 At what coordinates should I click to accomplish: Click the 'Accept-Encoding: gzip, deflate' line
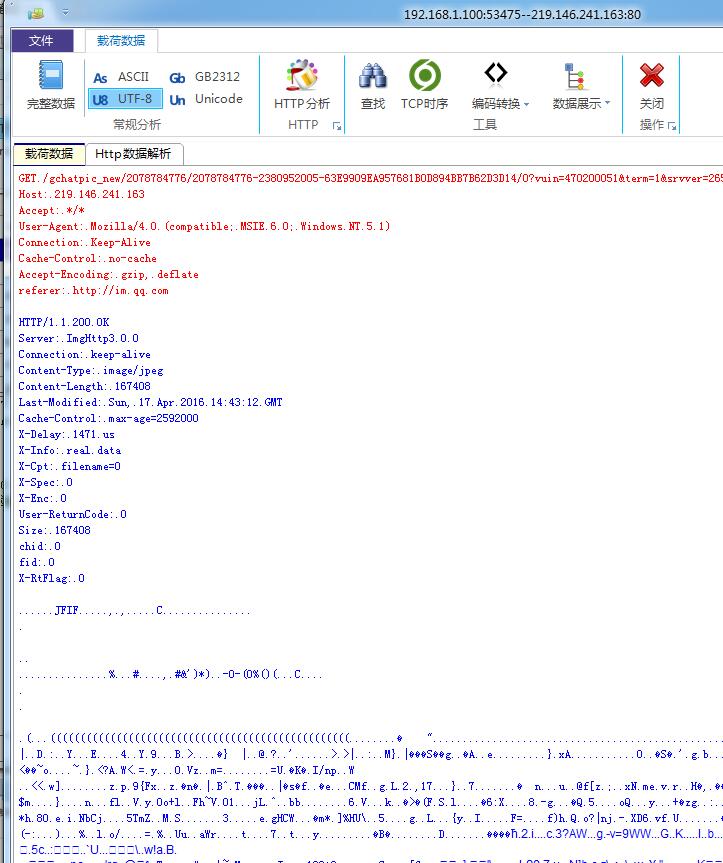(x=108, y=274)
